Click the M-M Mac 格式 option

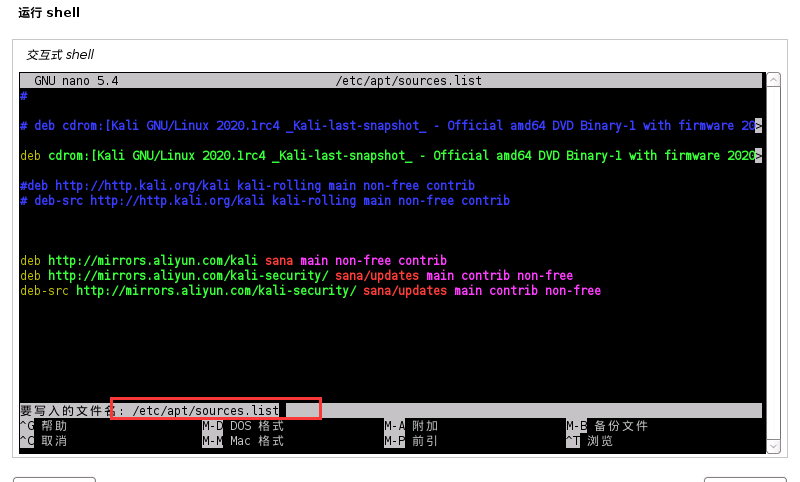tap(243, 441)
